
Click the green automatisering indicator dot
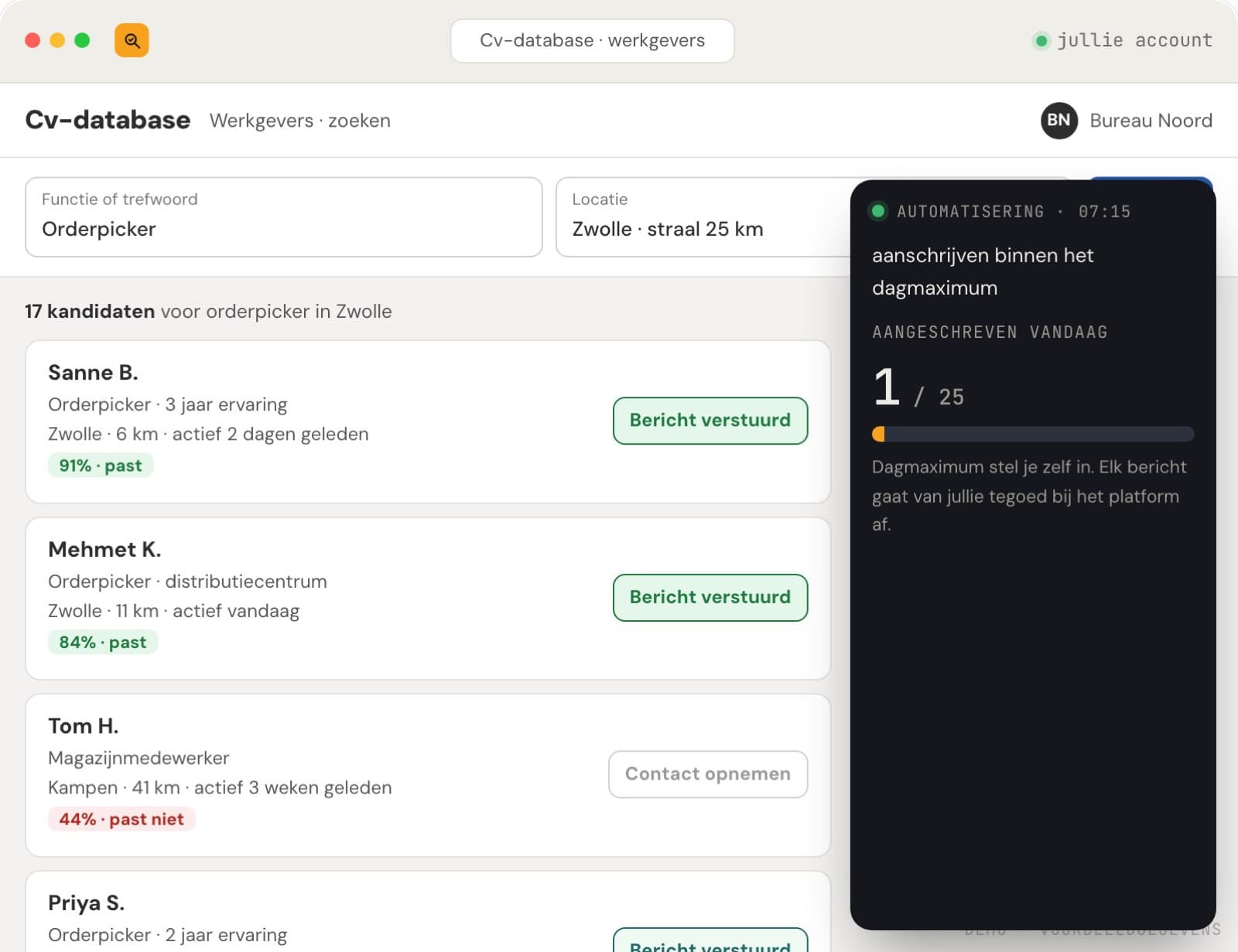877,211
